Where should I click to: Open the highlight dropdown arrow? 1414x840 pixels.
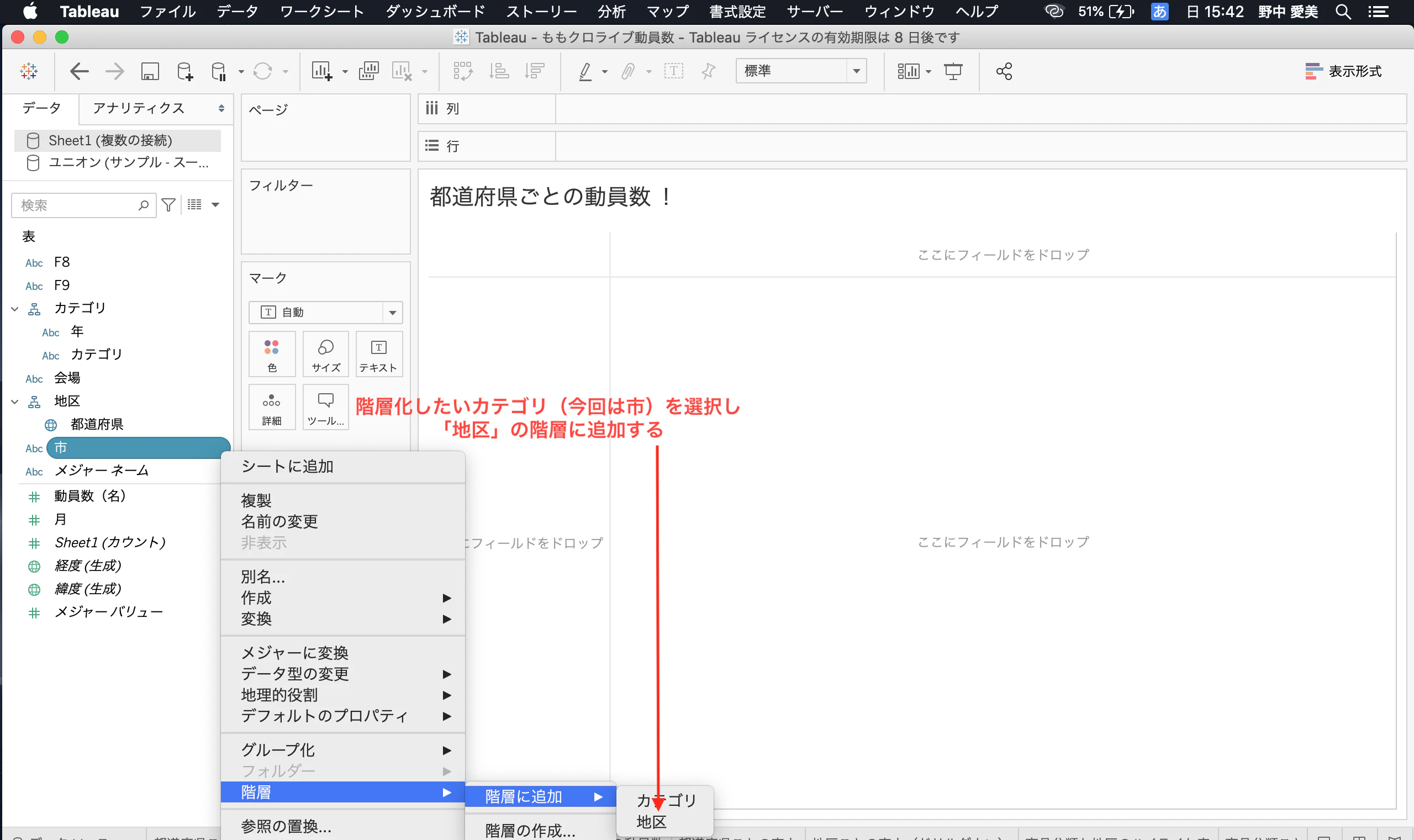point(605,72)
